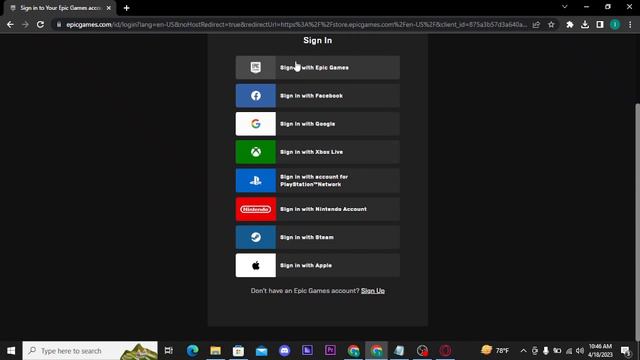Reload the current page
Viewport: 640px width, 360px height.
coord(40,24)
